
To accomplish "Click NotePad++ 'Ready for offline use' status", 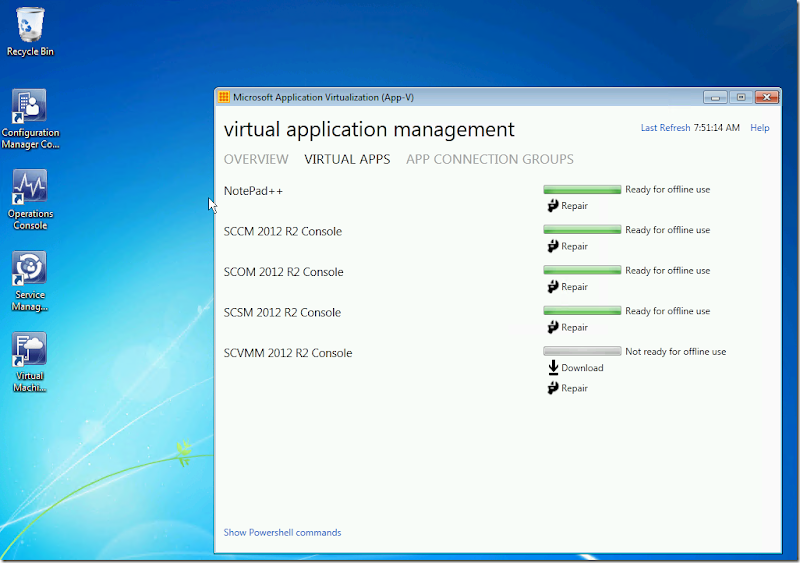I will click(667, 189).
